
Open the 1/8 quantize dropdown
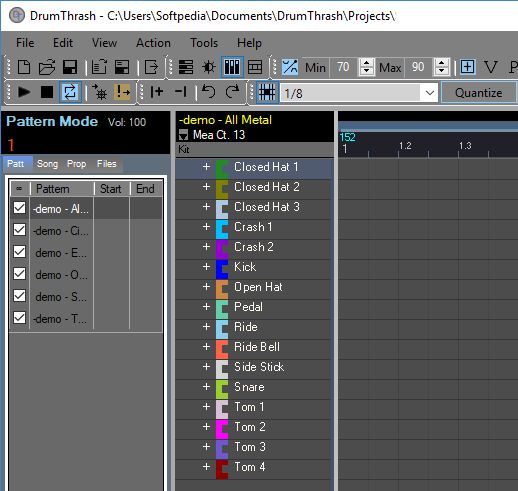point(430,93)
